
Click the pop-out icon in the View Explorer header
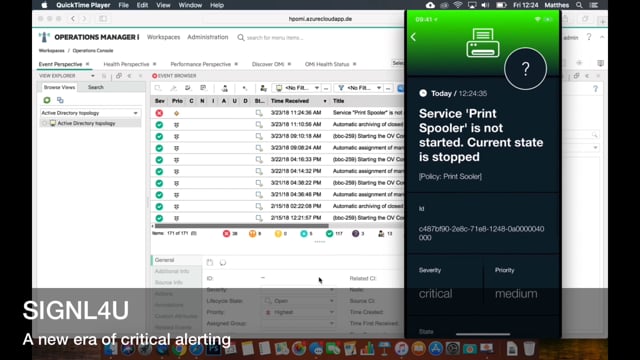119,76
